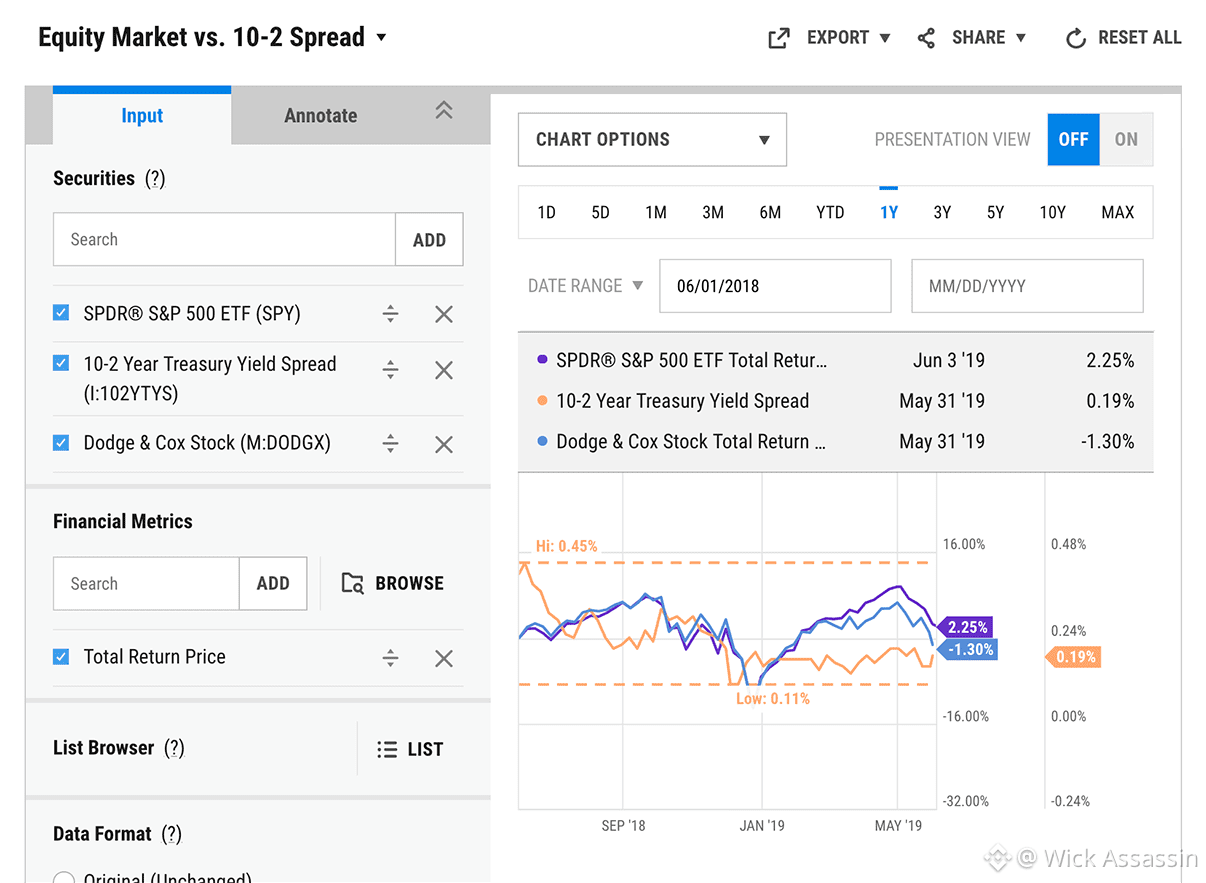Collapse the input panel with double chevron

[444, 112]
